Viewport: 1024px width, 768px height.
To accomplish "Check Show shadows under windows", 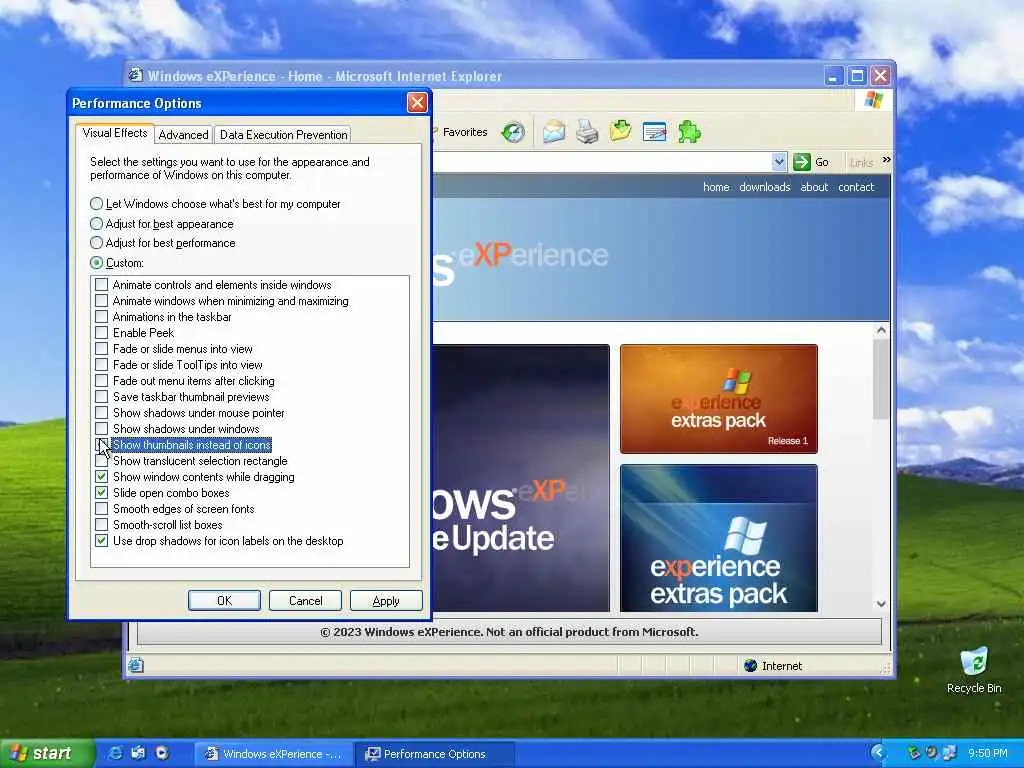I will 102,428.
